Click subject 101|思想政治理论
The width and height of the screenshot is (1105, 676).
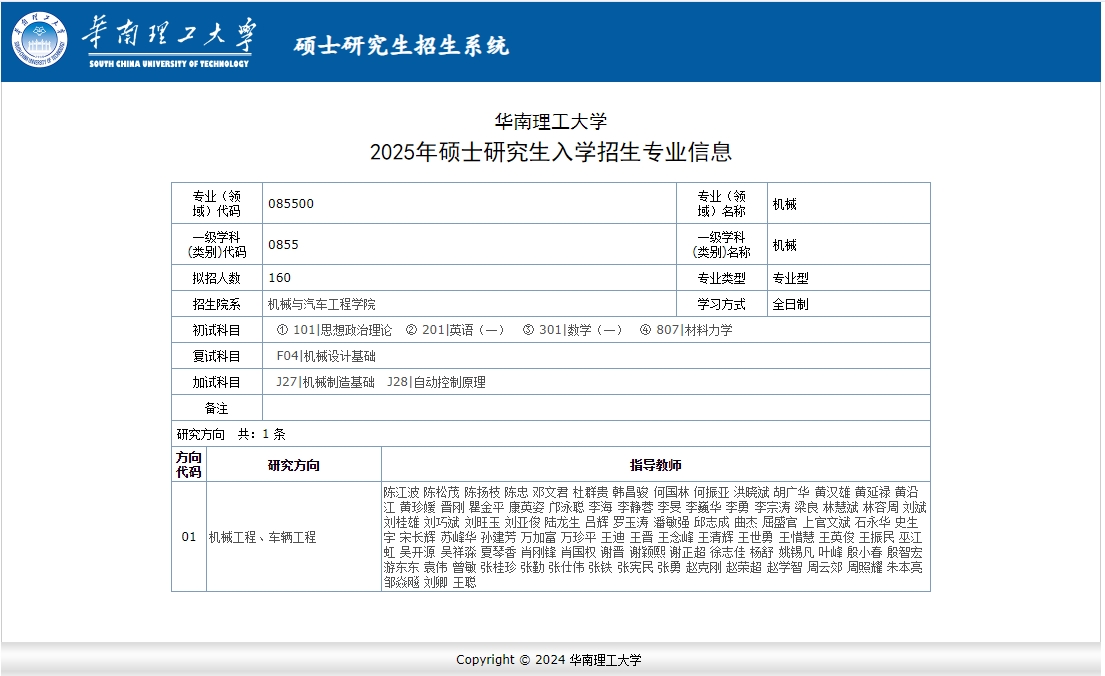tap(342, 330)
